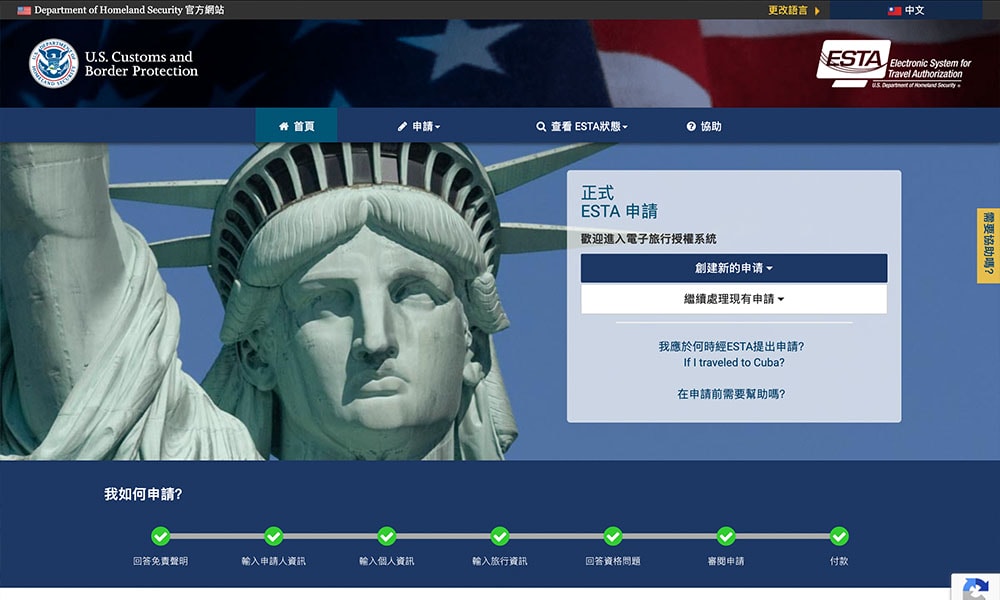Expand the 查看 ESTA狀態 menu
Viewport: 1000px width, 600px height.
[582, 126]
